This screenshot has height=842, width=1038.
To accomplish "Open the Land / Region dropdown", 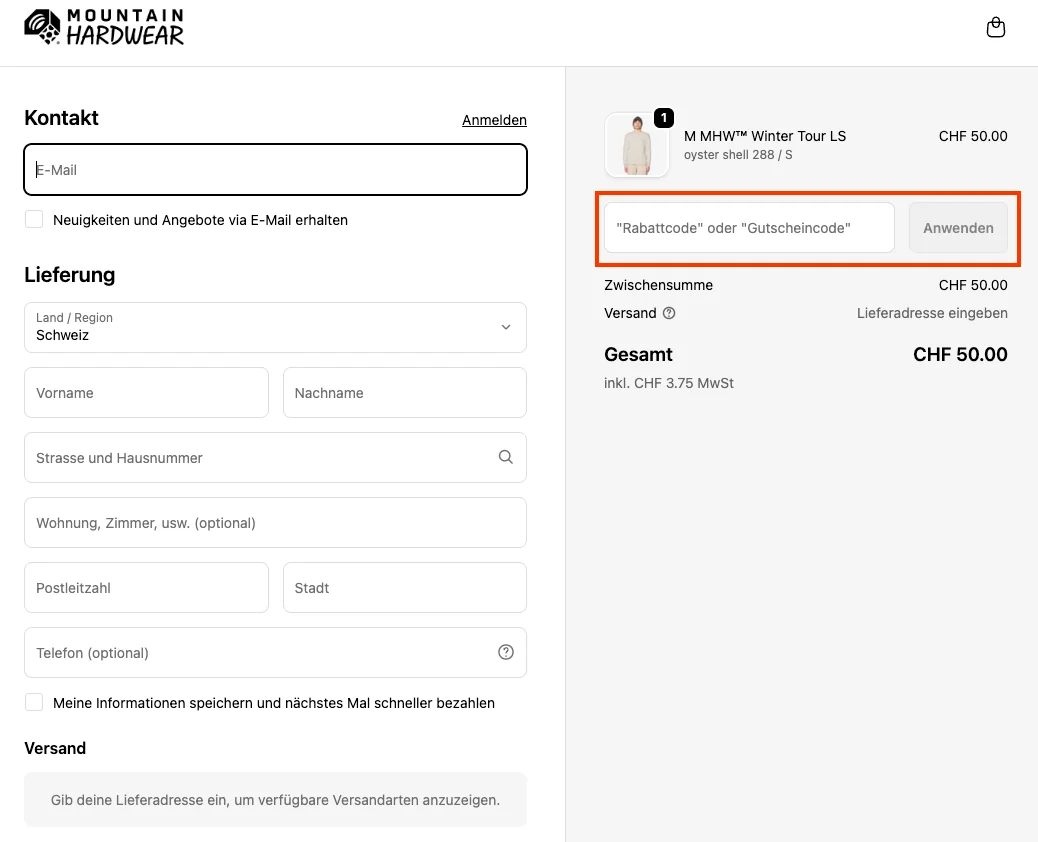I will click(x=275, y=327).
